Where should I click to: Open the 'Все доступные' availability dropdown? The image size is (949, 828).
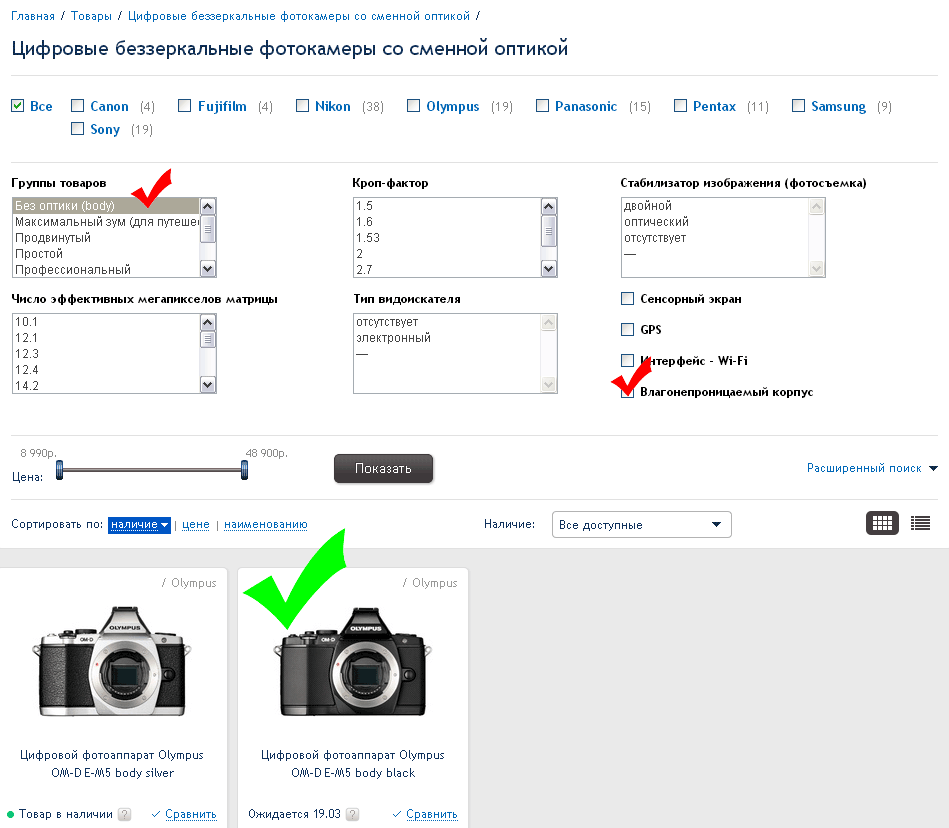[642, 524]
